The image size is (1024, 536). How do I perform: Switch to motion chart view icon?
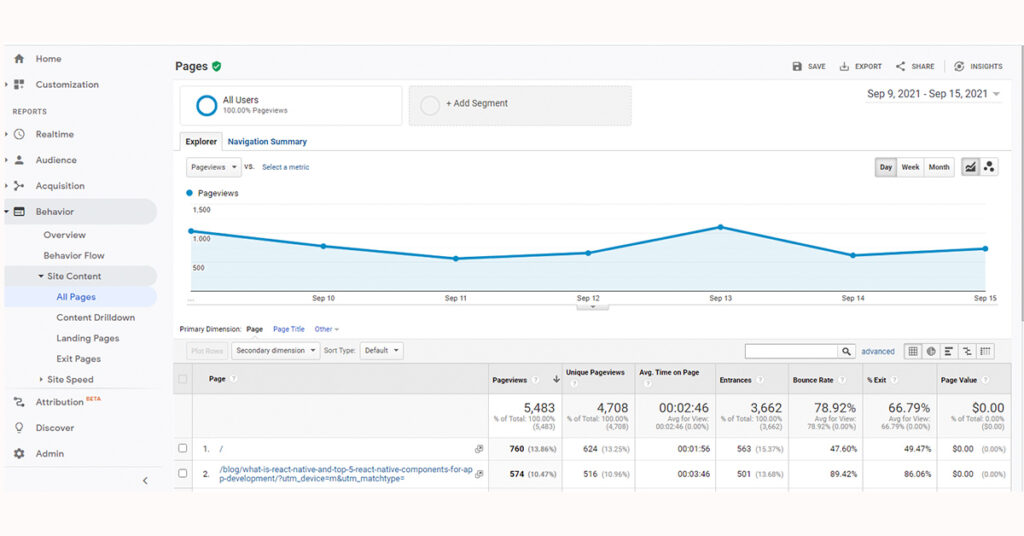(x=989, y=167)
